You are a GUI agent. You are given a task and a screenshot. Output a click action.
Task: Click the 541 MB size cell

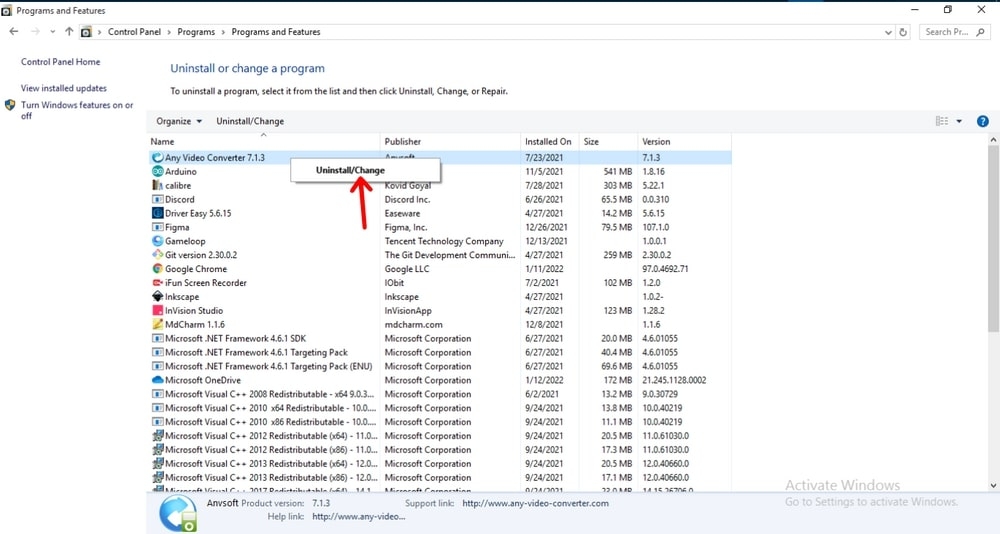pyautogui.click(x=617, y=172)
